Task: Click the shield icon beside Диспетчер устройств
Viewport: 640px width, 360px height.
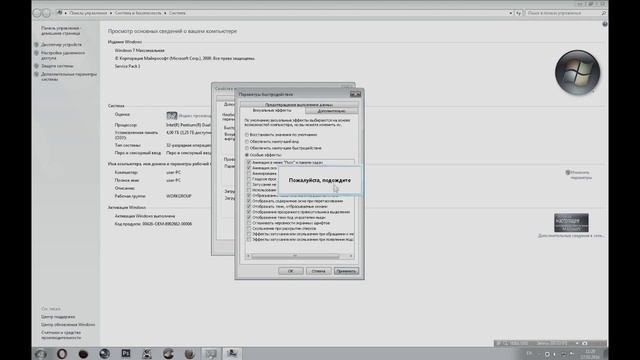Action: click(x=36, y=44)
